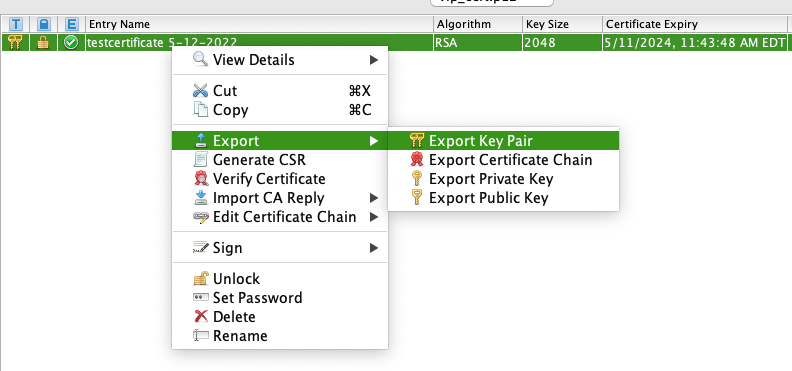Click the magnifier icon beside View Details
Screen dimensions: 792x371
tap(200, 60)
